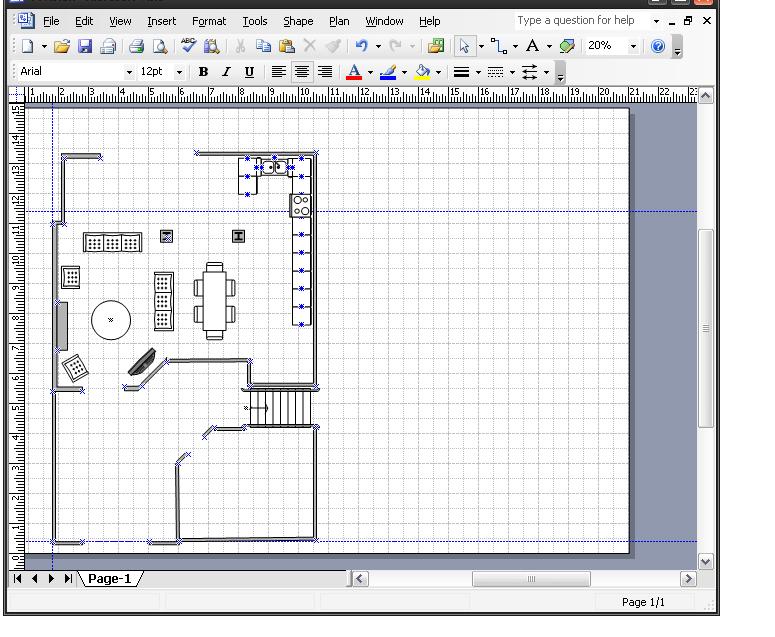Click the center align text button
The image size is (775, 637).
(x=301, y=72)
